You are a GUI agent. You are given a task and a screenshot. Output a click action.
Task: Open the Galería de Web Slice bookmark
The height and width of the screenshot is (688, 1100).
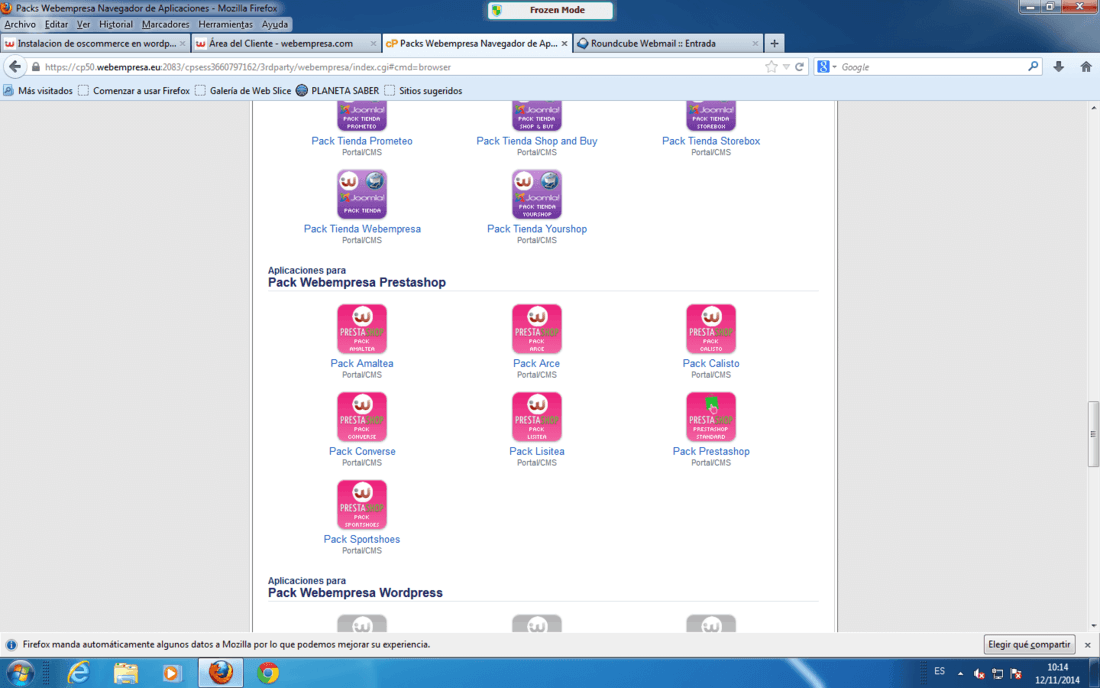point(243,90)
